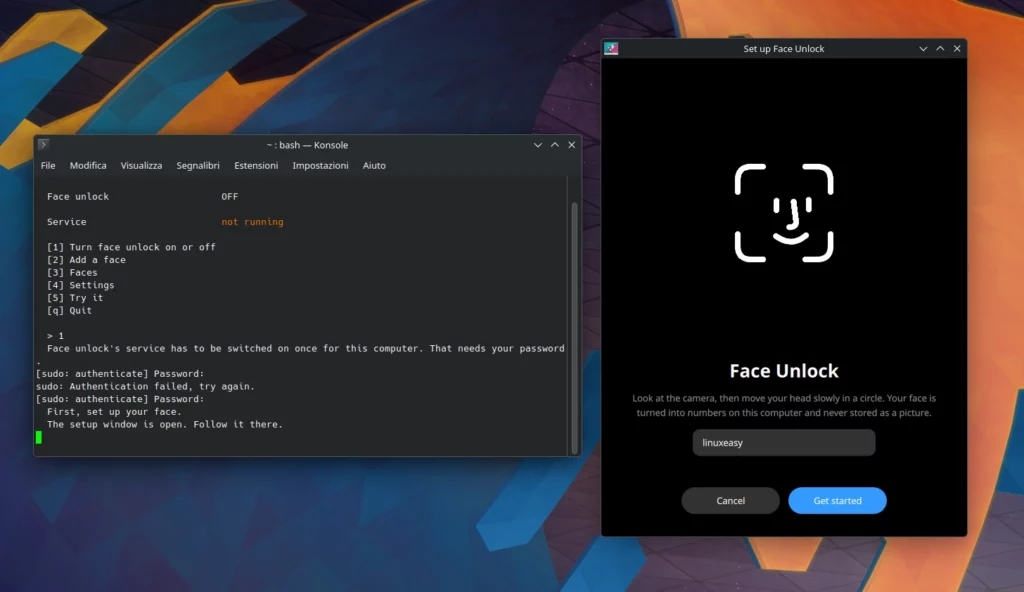Click 'sudo: Authentication failed, try again.' line
The height and width of the screenshot is (592, 1024).
click(x=145, y=386)
